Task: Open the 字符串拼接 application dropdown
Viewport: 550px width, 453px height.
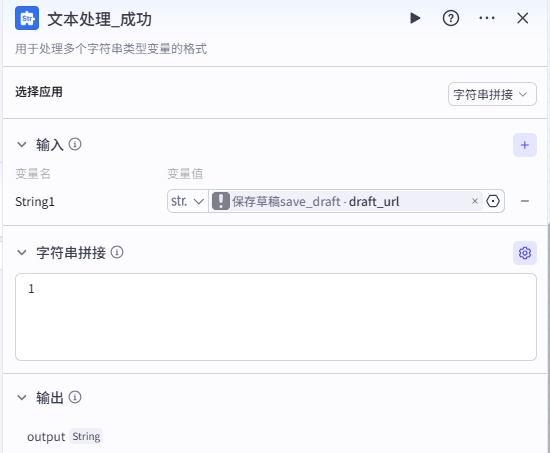Action: (492, 94)
